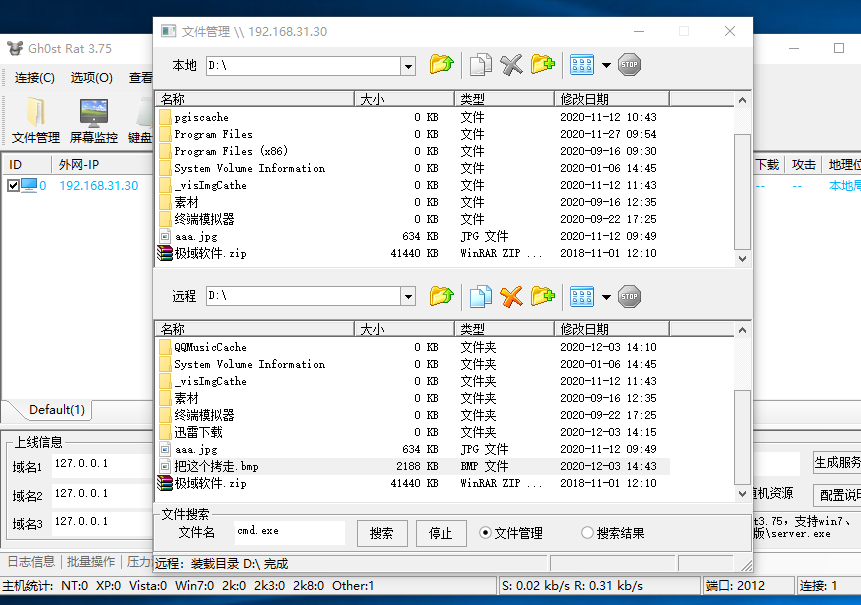Screen dimensions: 861x605
Task: Open 连接(C) menu in Gh0st Rat
Action: [x=35, y=78]
